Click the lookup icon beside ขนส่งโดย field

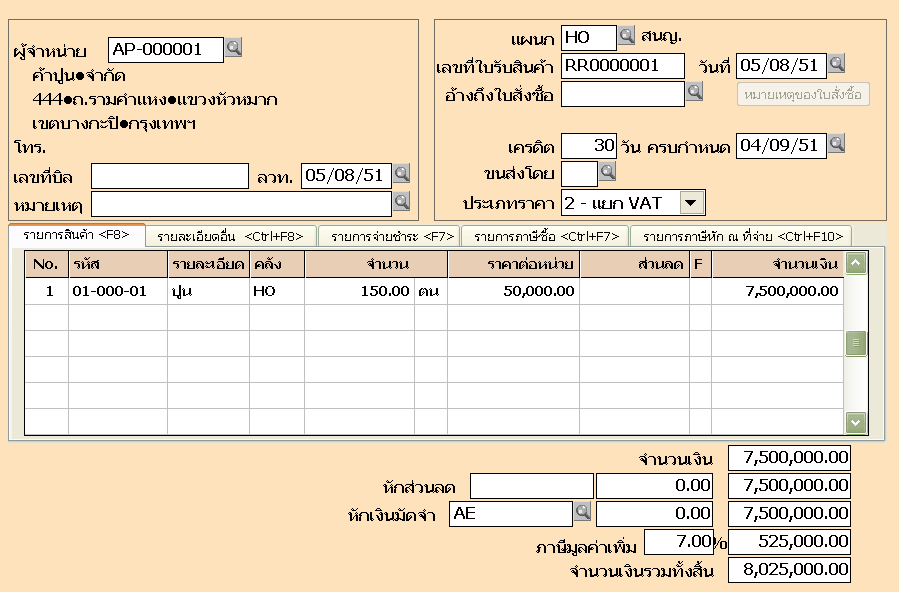point(607,173)
